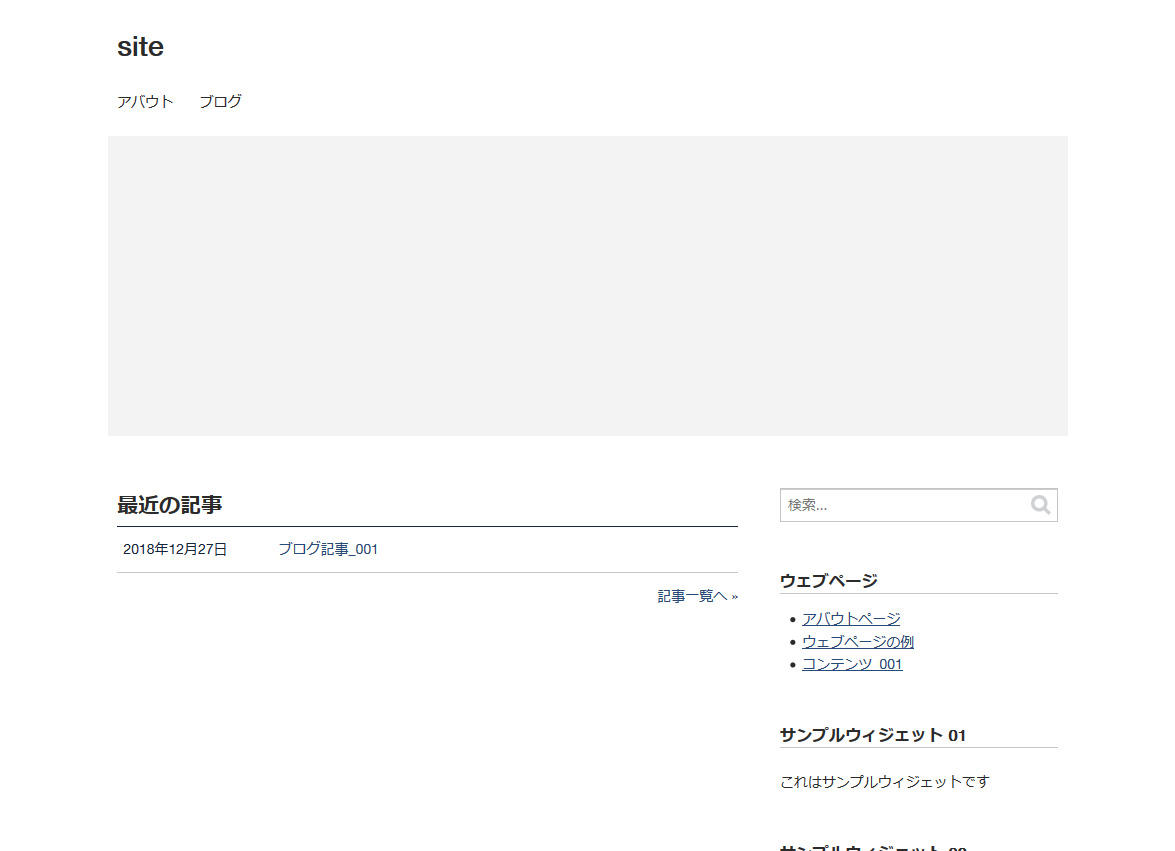Click the gray hero banner image
The height and width of the screenshot is (851, 1175).
[588, 285]
